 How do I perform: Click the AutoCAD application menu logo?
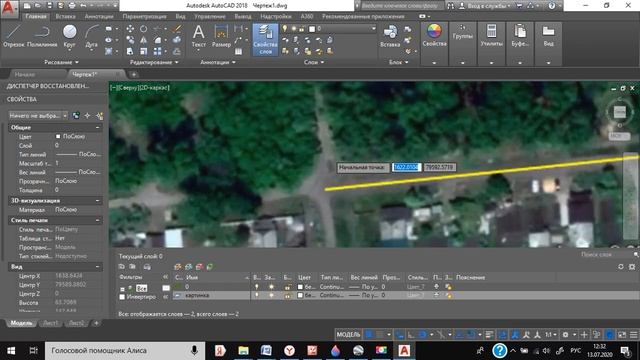[x=9, y=8]
